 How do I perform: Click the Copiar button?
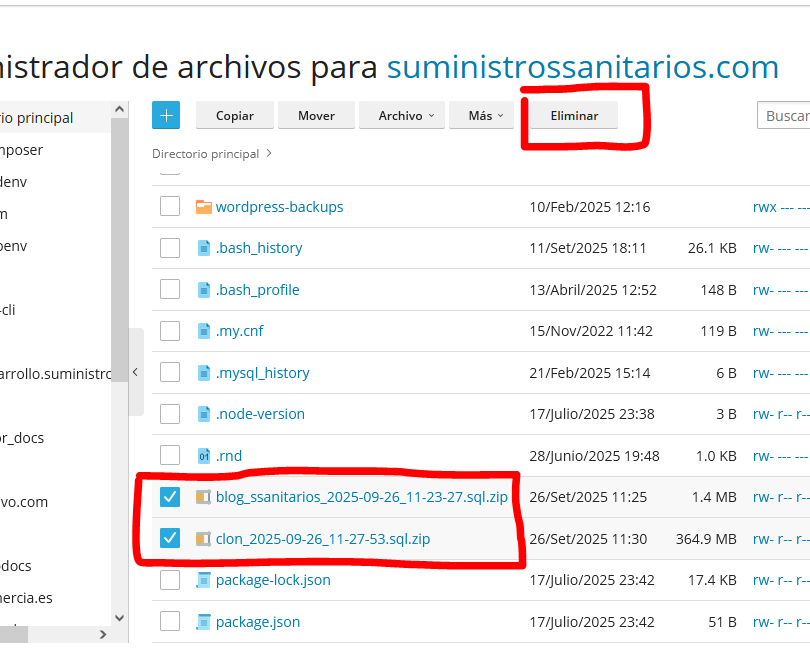click(235, 116)
